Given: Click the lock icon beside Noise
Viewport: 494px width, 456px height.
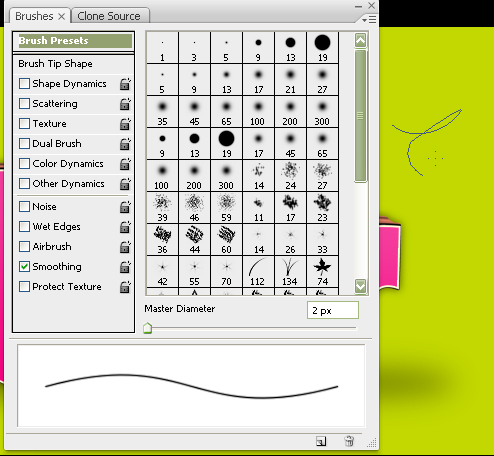Looking at the screenshot, I should tap(125, 207).
